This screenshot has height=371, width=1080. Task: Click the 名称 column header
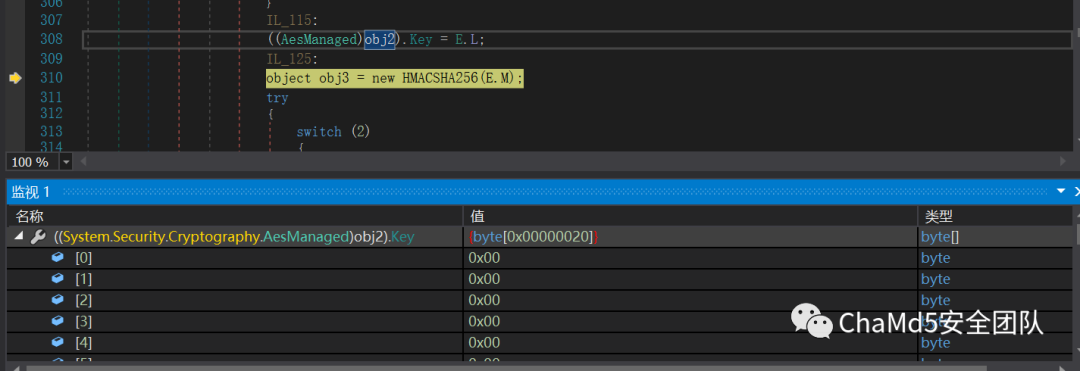29,217
